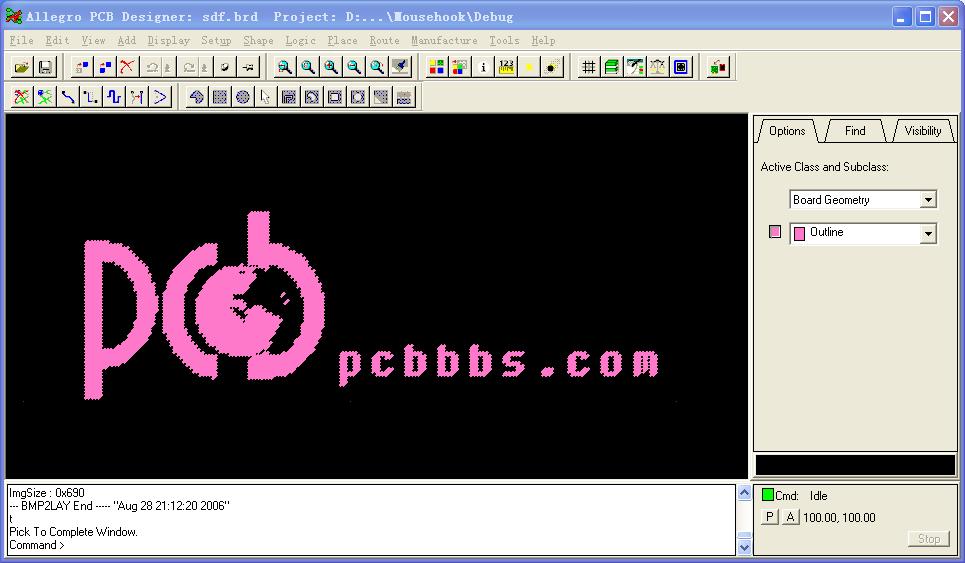Viewport: 965px width, 563px height.
Task: Click the balance scales toolbar icon
Action: [658, 66]
